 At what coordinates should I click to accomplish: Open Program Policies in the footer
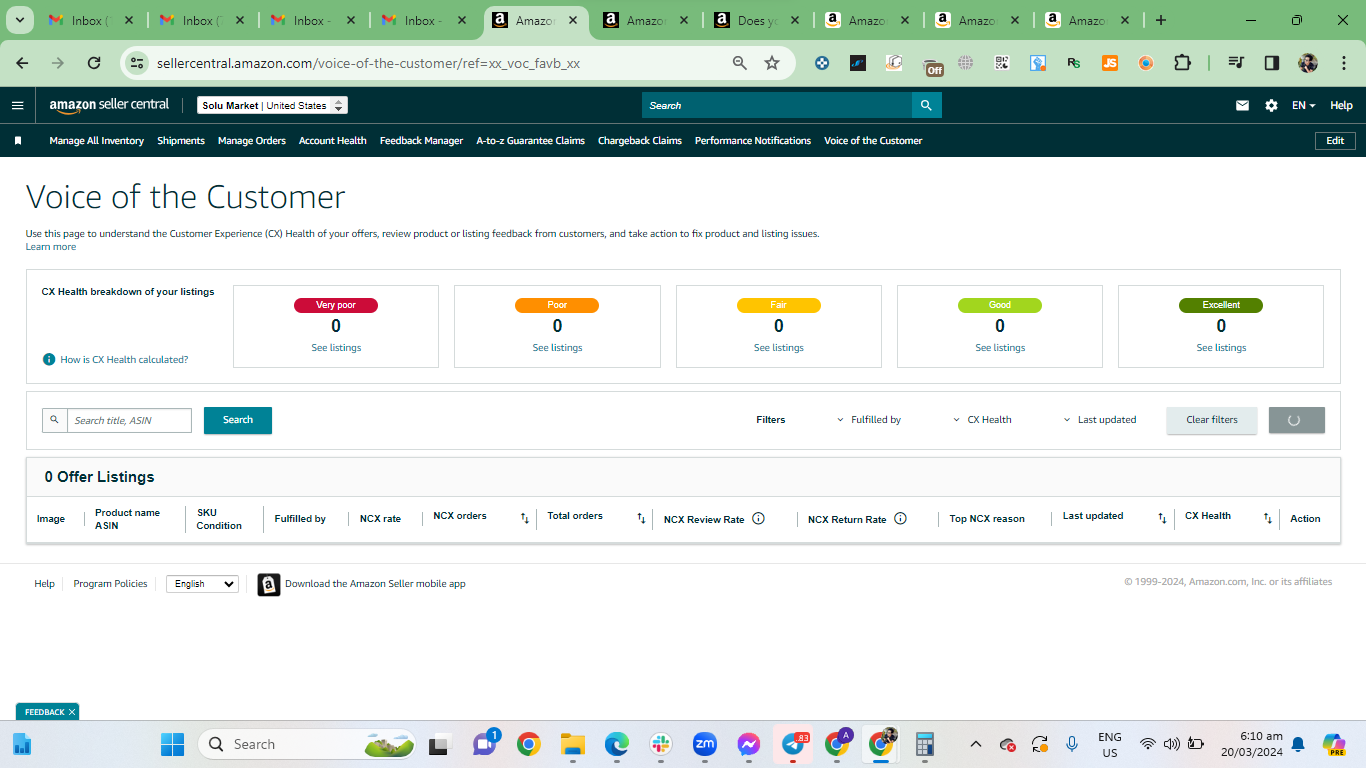point(110,584)
